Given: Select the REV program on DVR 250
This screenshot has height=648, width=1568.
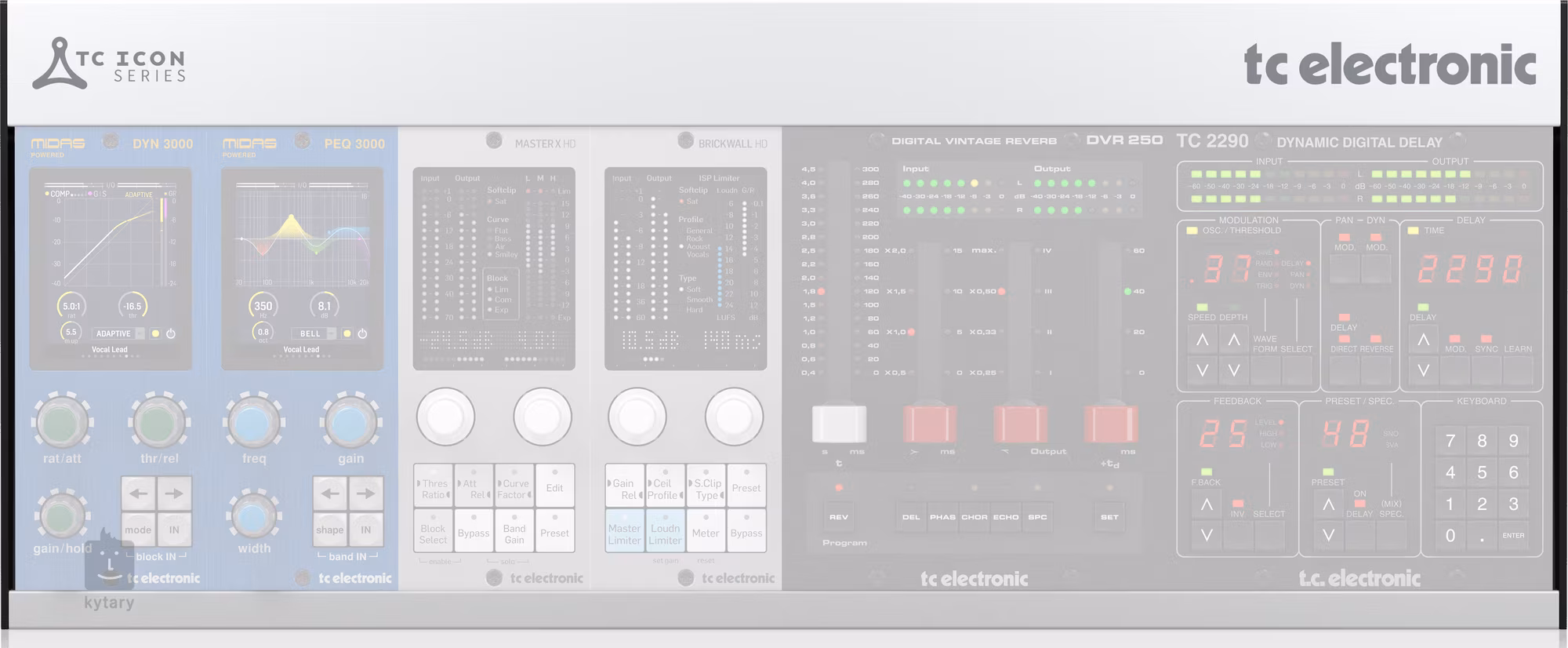Looking at the screenshot, I should (839, 516).
